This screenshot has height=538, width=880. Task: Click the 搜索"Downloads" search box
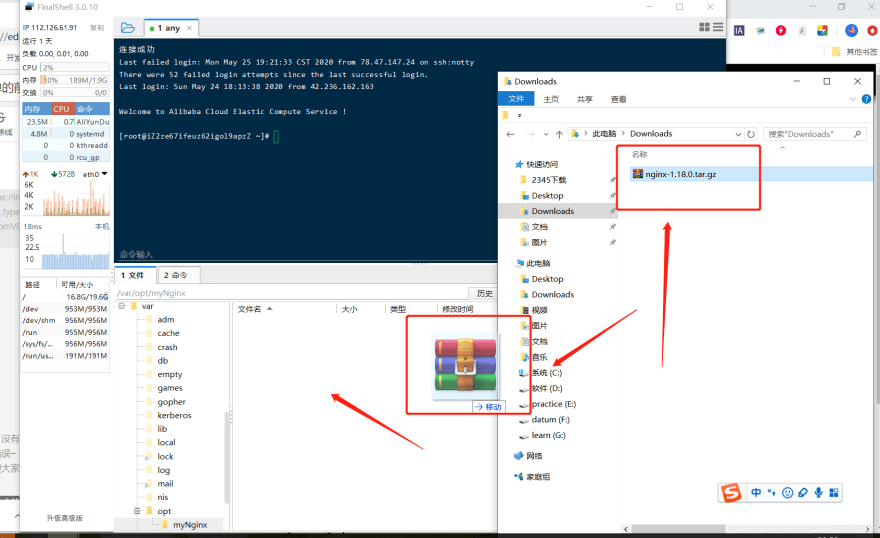[x=815, y=134]
